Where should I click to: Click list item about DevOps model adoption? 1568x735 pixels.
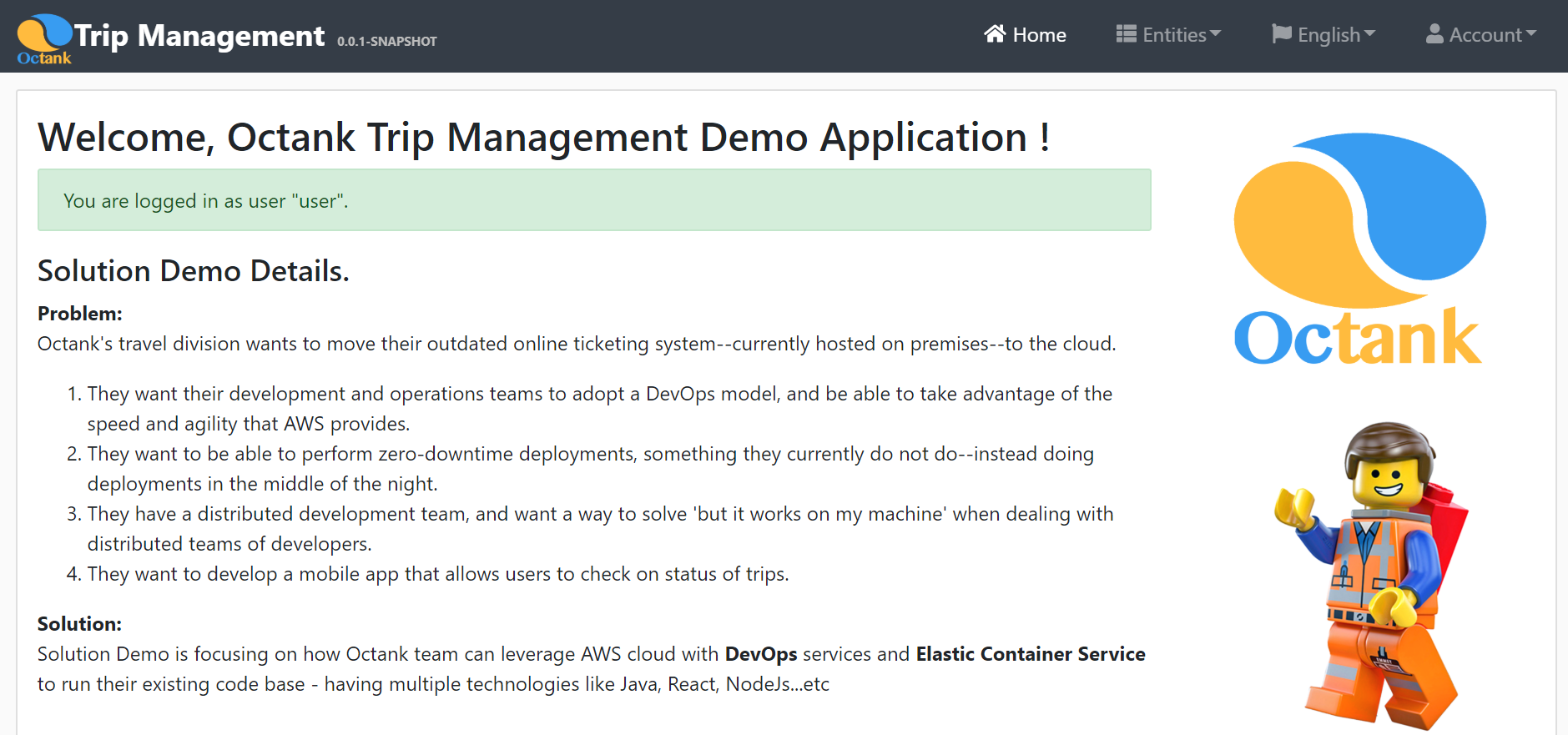599,409
